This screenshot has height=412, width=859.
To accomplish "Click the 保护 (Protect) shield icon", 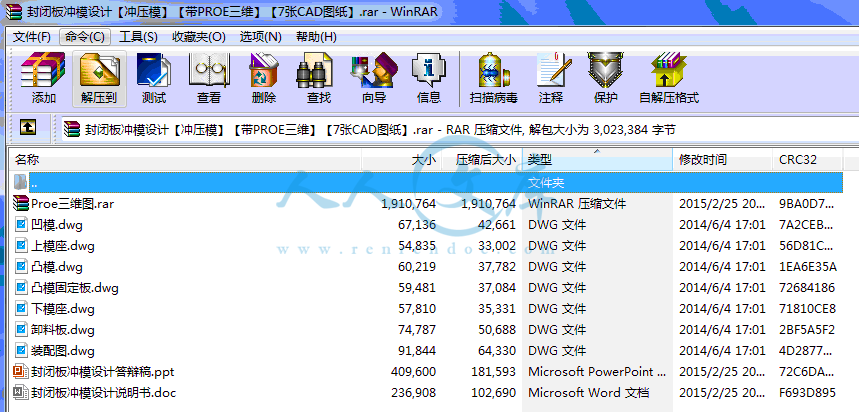I will [x=605, y=70].
